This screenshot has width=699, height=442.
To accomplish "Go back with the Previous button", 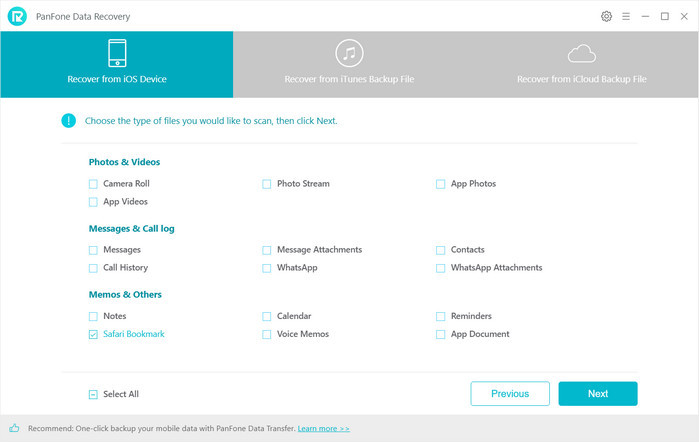I will click(510, 394).
